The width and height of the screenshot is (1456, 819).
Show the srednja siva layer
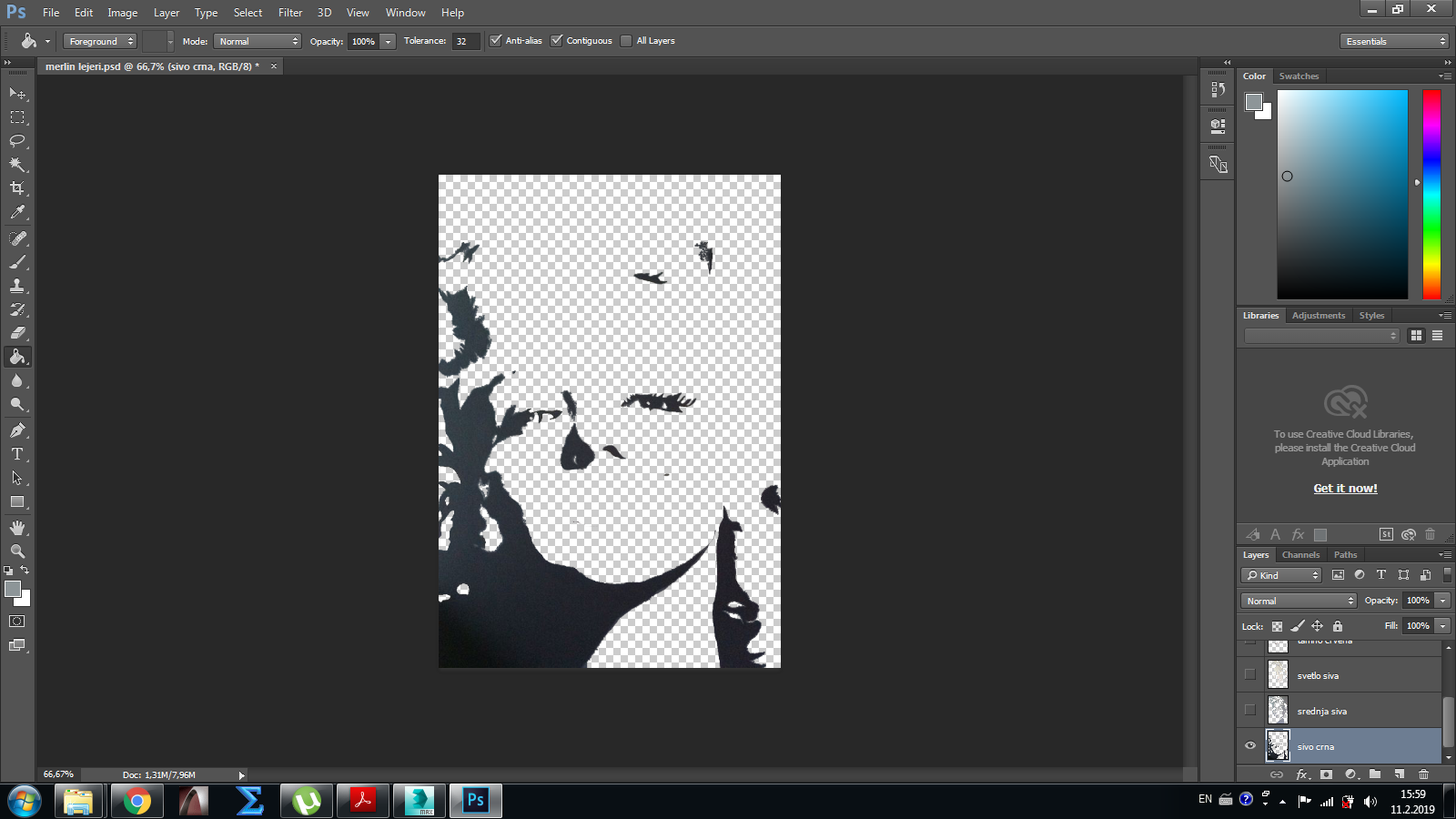[x=1250, y=710]
